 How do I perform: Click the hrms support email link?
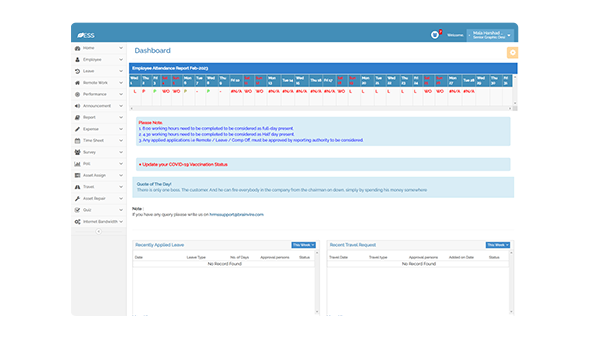pyautogui.click(x=236, y=214)
